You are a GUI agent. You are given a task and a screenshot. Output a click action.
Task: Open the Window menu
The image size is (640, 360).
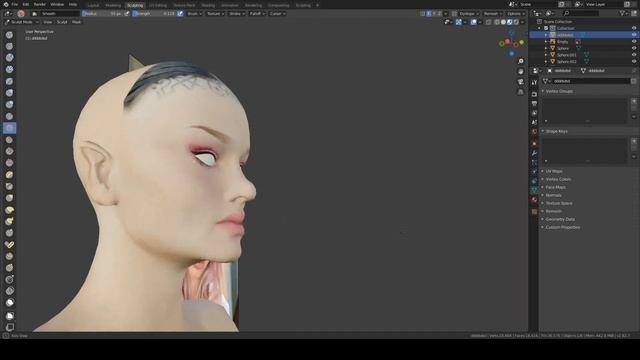[x=57, y=4]
